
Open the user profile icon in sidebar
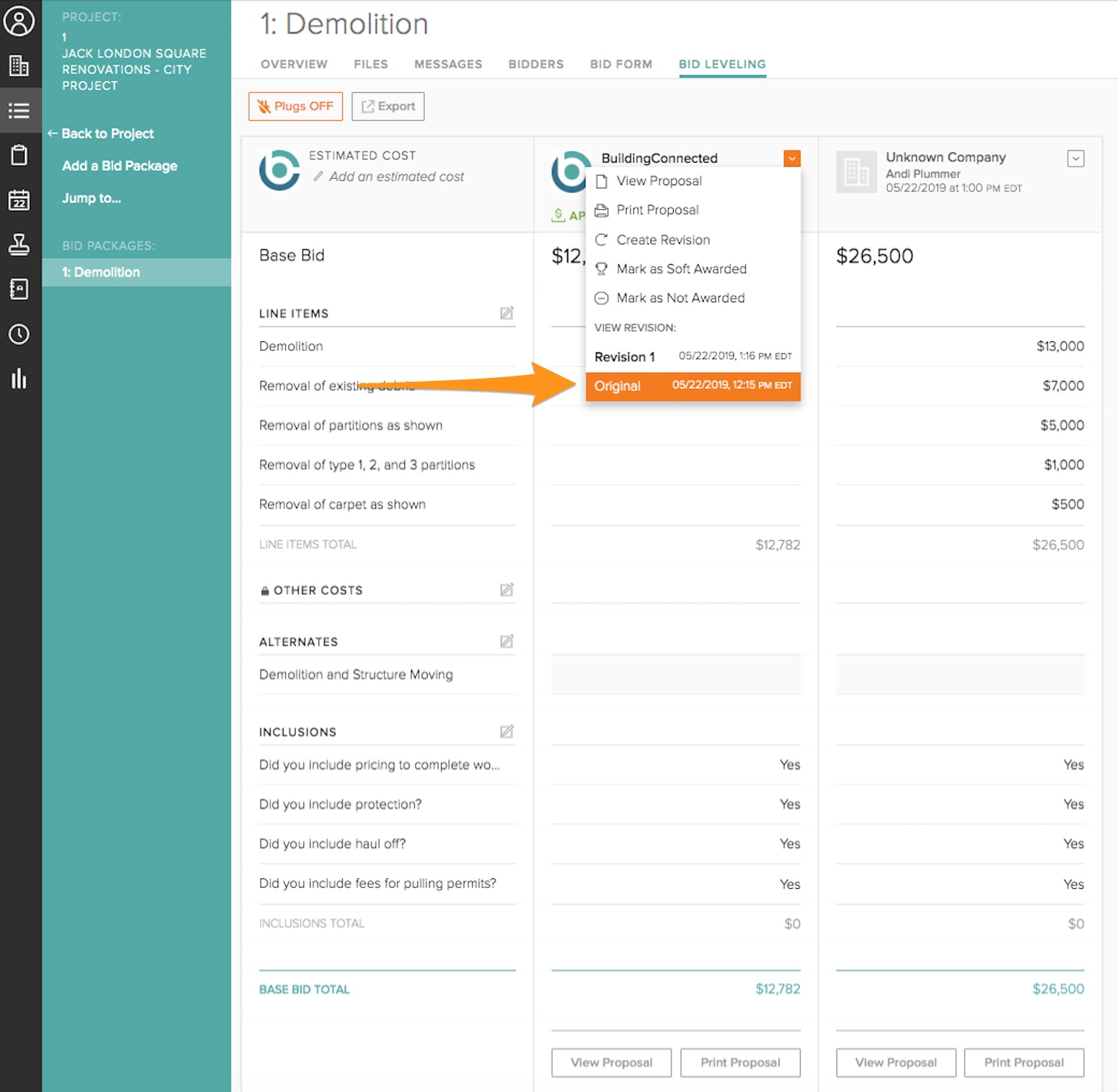tap(19, 21)
